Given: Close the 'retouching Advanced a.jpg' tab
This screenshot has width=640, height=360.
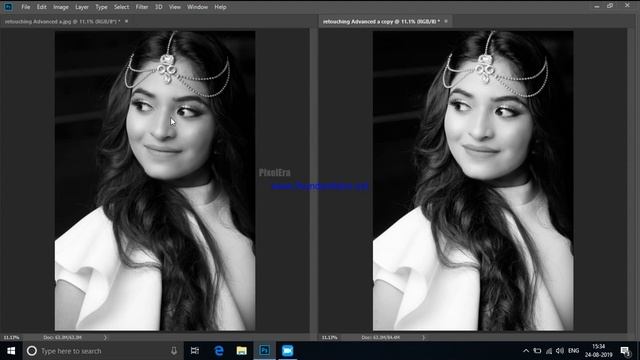Looking at the screenshot, I should point(127,21).
